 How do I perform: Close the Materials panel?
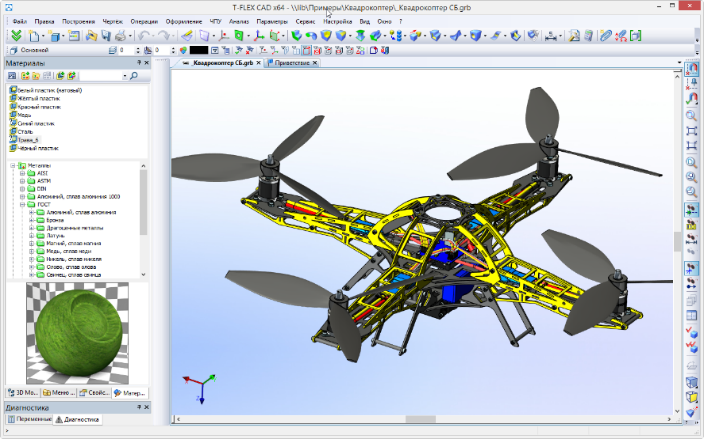point(146,63)
